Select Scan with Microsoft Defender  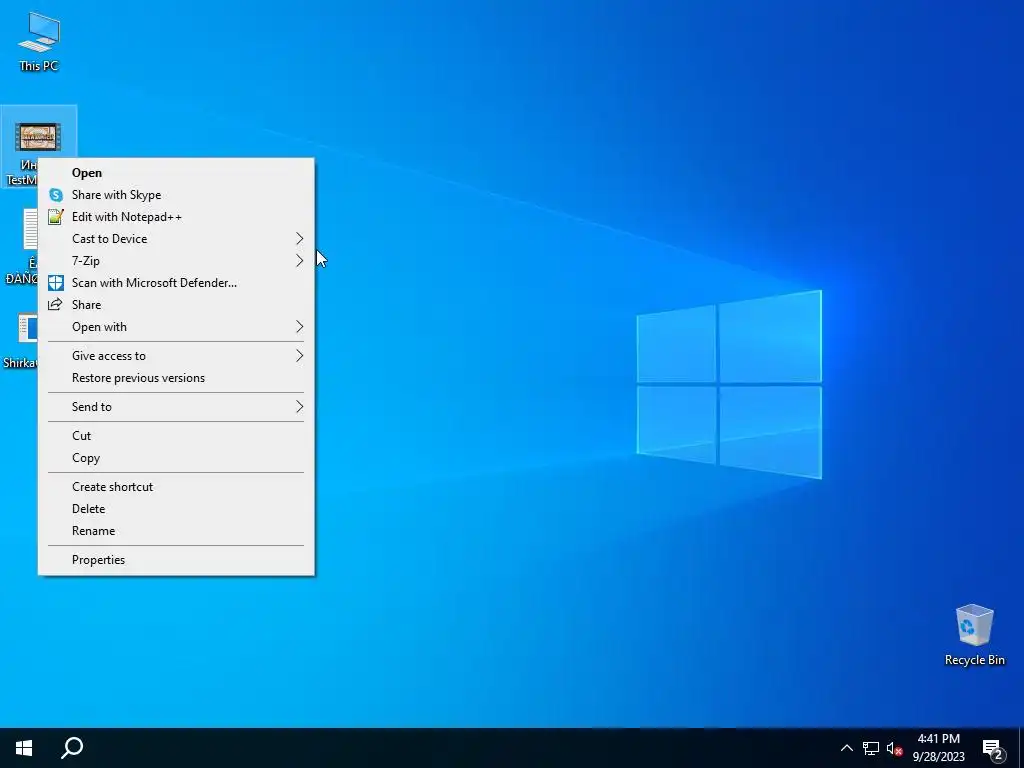[x=176, y=283]
